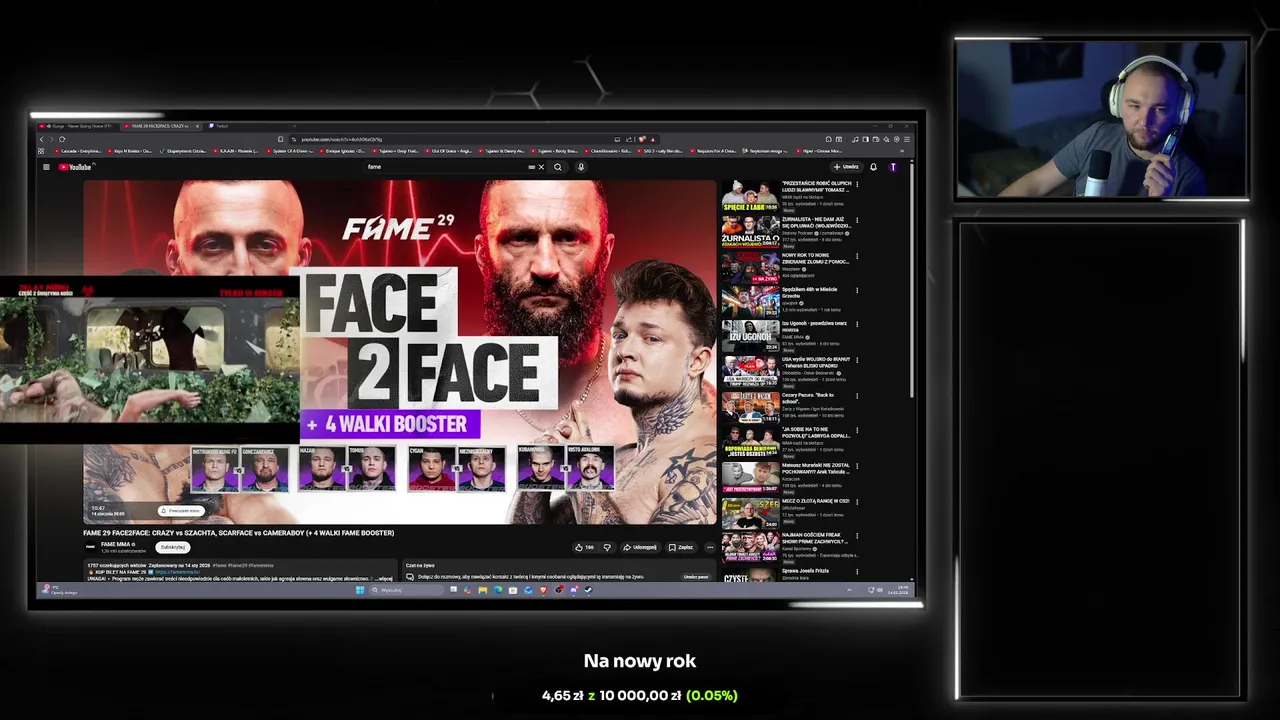The width and height of the screenshot is (1280, 720).
Task: Open the browser bookmark icon left of URL
Action: click(280, 139)
